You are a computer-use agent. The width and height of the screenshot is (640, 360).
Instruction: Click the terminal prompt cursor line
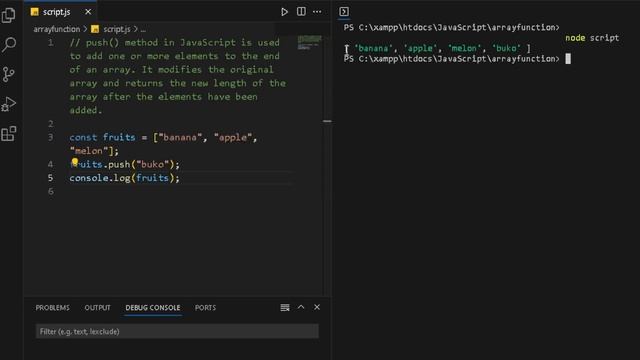[x=457, y=59]
